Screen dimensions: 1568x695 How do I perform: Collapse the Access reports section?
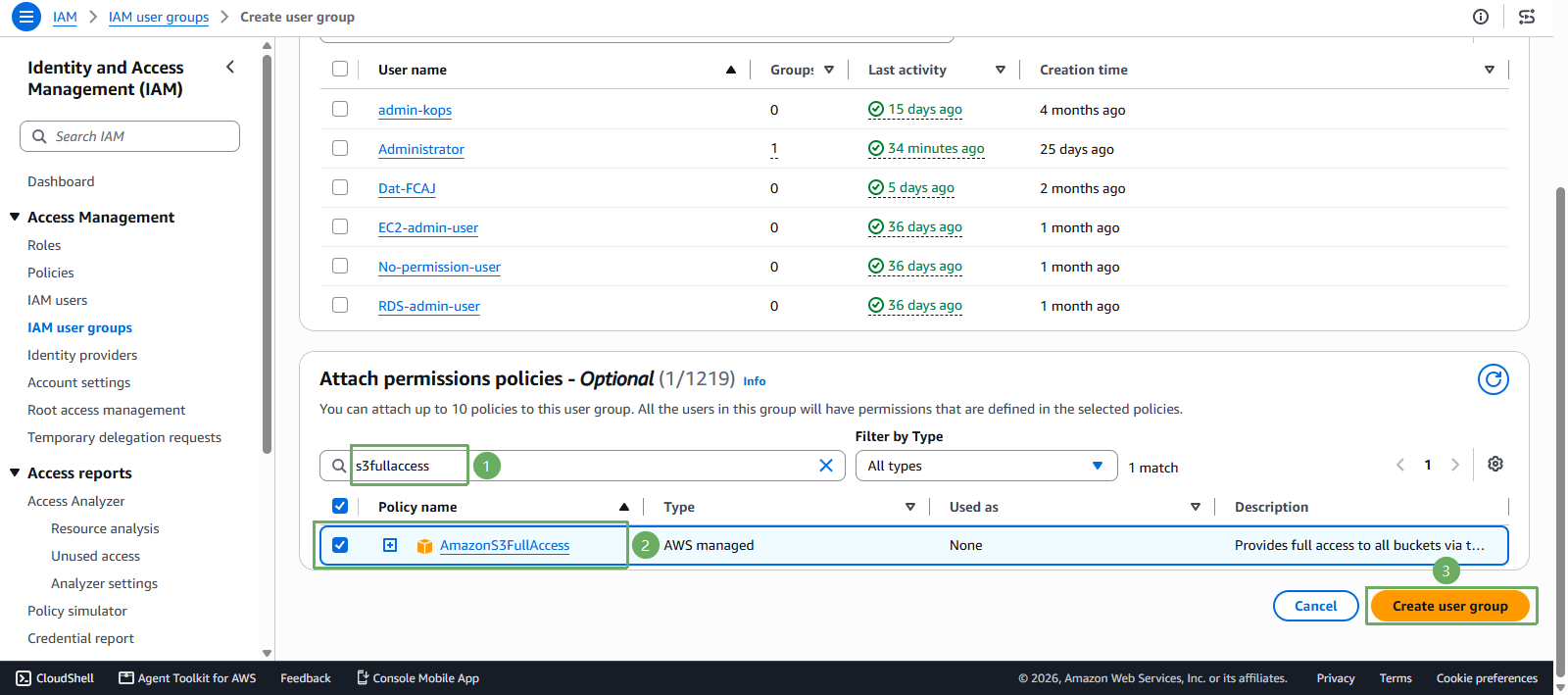15,472
